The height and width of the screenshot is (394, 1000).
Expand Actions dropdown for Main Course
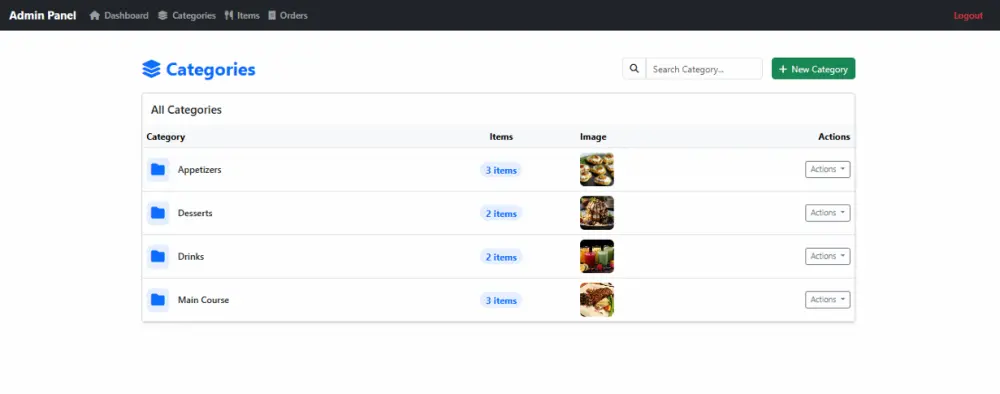click(827, 300)
